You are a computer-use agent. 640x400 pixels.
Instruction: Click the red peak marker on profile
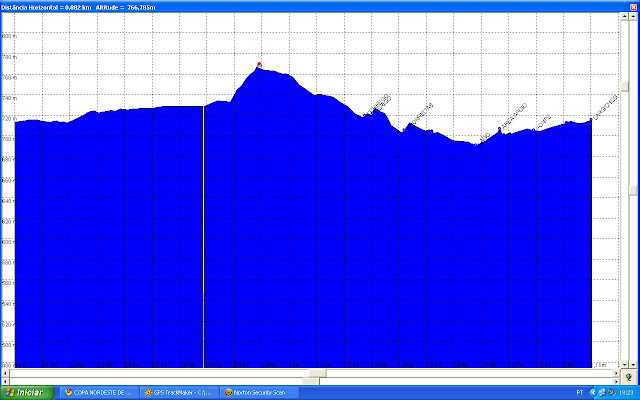(259, 64)
